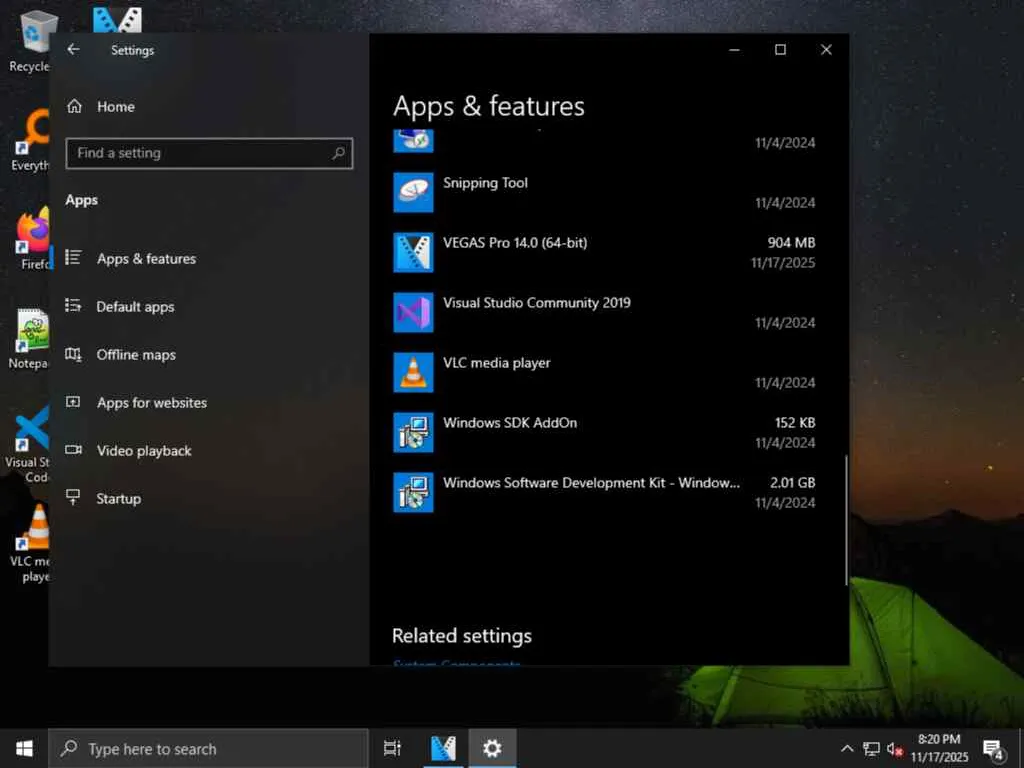This screenshot has width=1024, height=768.
Task: Go back using the Settings back arrow
Action: (x=73, y=50)
